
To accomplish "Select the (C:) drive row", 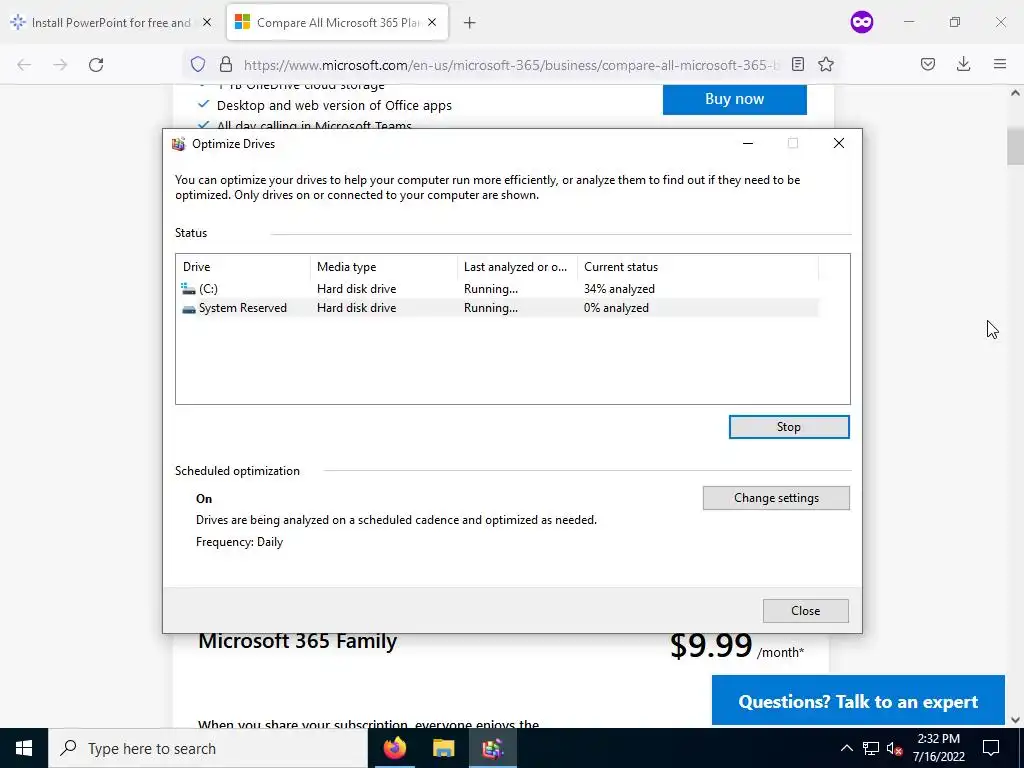I will 498,289.
